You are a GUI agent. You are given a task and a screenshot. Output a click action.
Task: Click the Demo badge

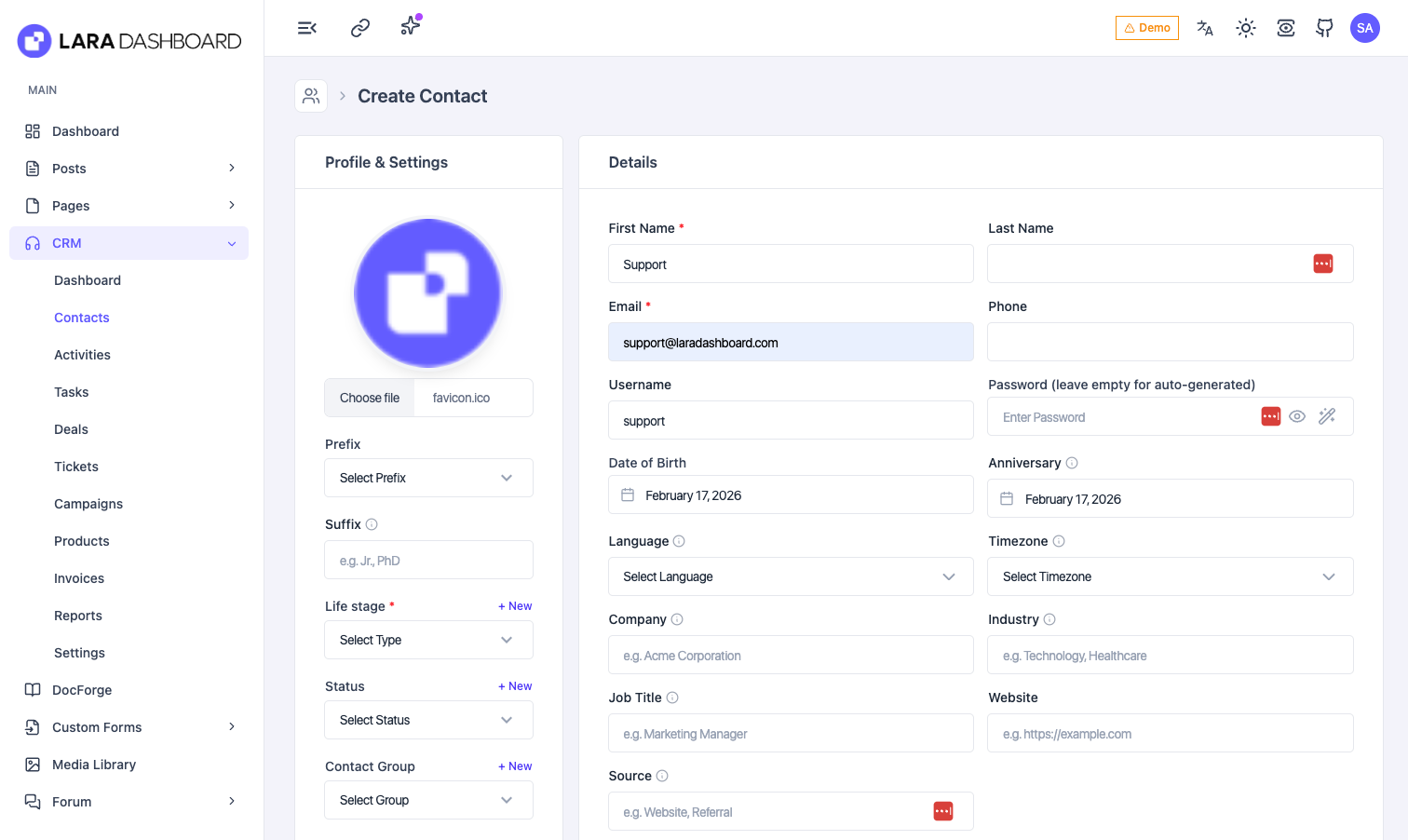coord(1147,28)
